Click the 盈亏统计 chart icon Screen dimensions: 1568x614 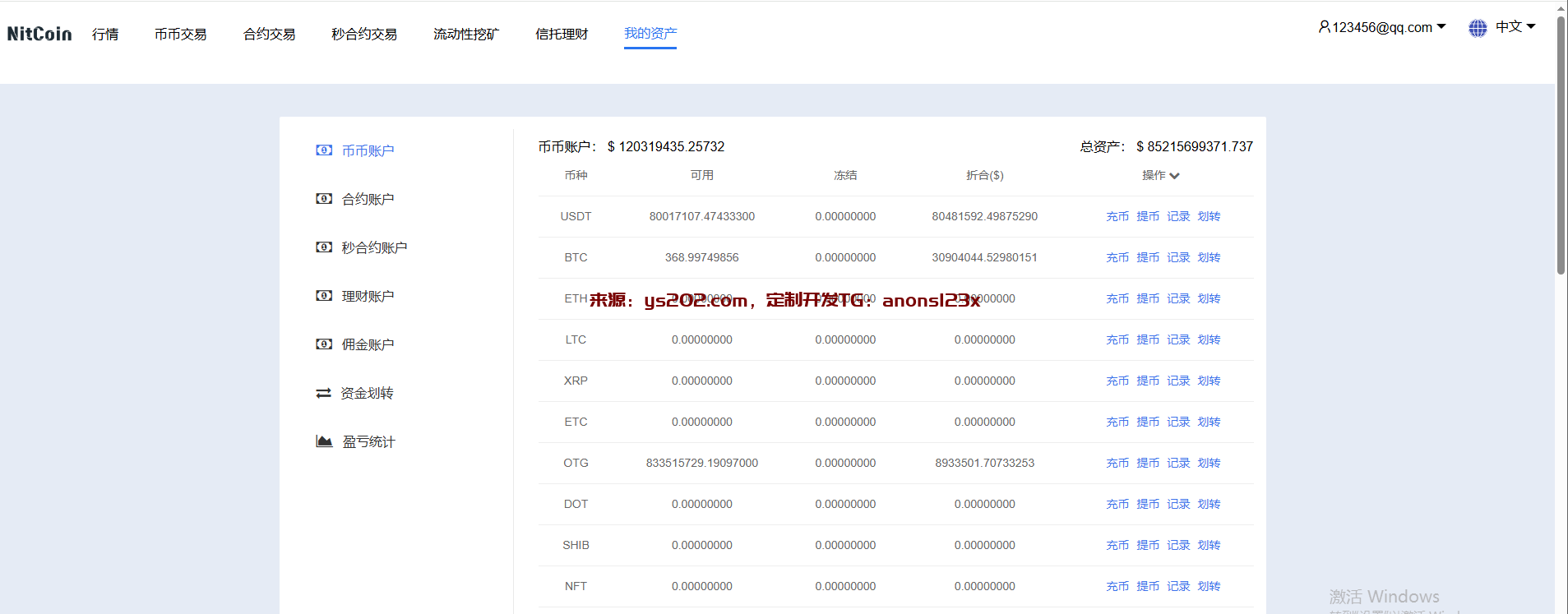(324, 441)
